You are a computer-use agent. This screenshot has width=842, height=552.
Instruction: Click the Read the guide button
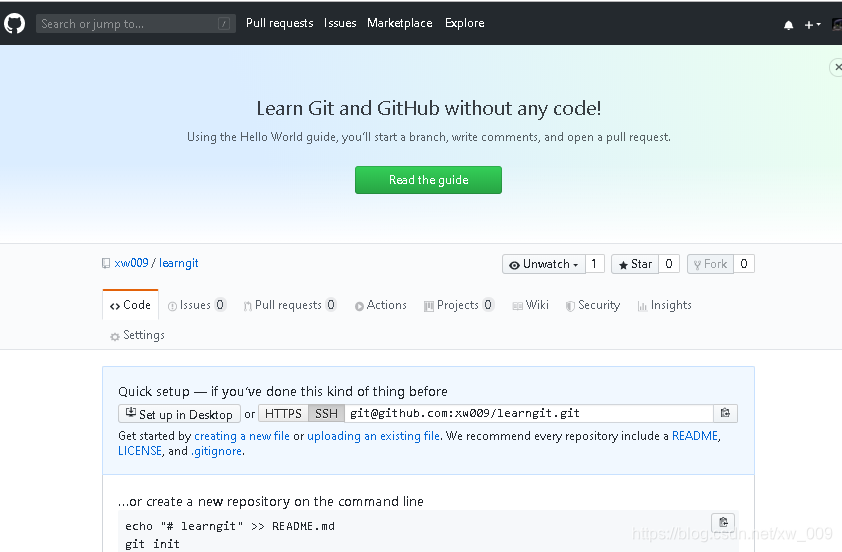tap(428, 180)
